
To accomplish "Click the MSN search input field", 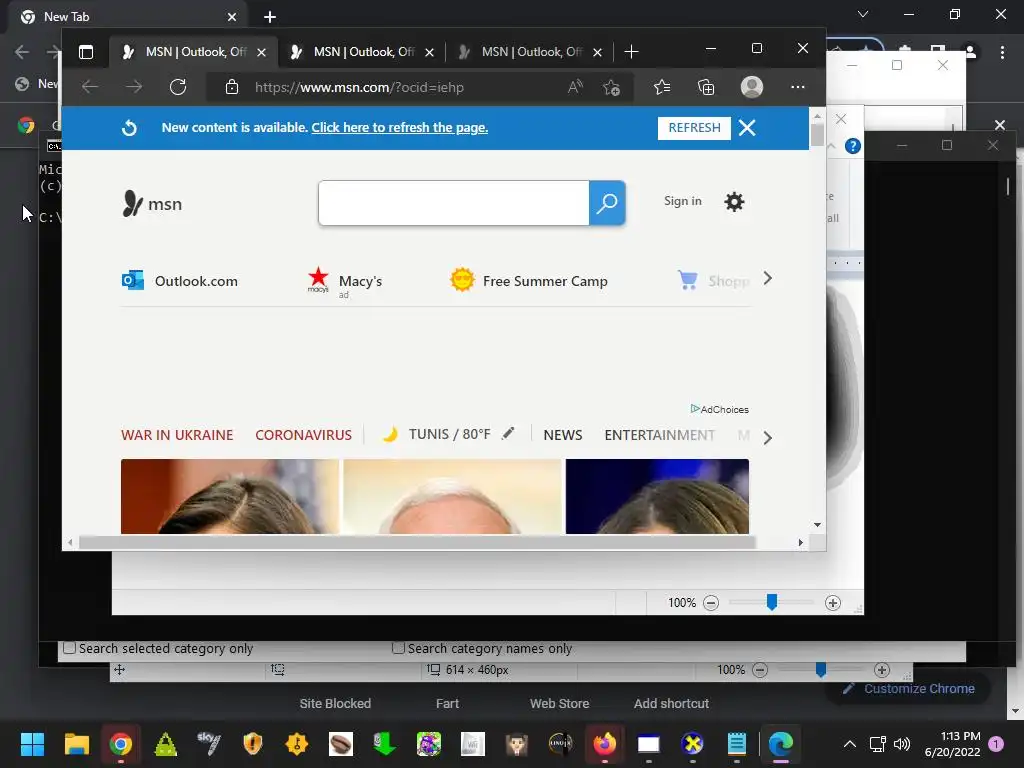I will pyautogui.click(x=454, y=203).
